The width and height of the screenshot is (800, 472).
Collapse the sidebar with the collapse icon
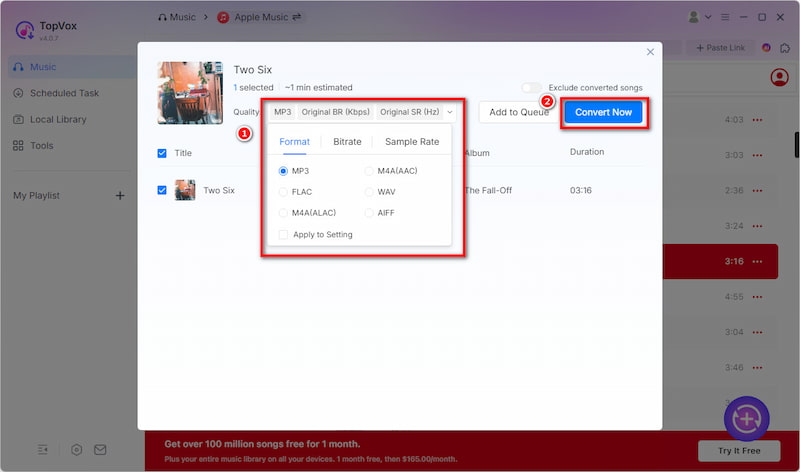coord(44,450)
